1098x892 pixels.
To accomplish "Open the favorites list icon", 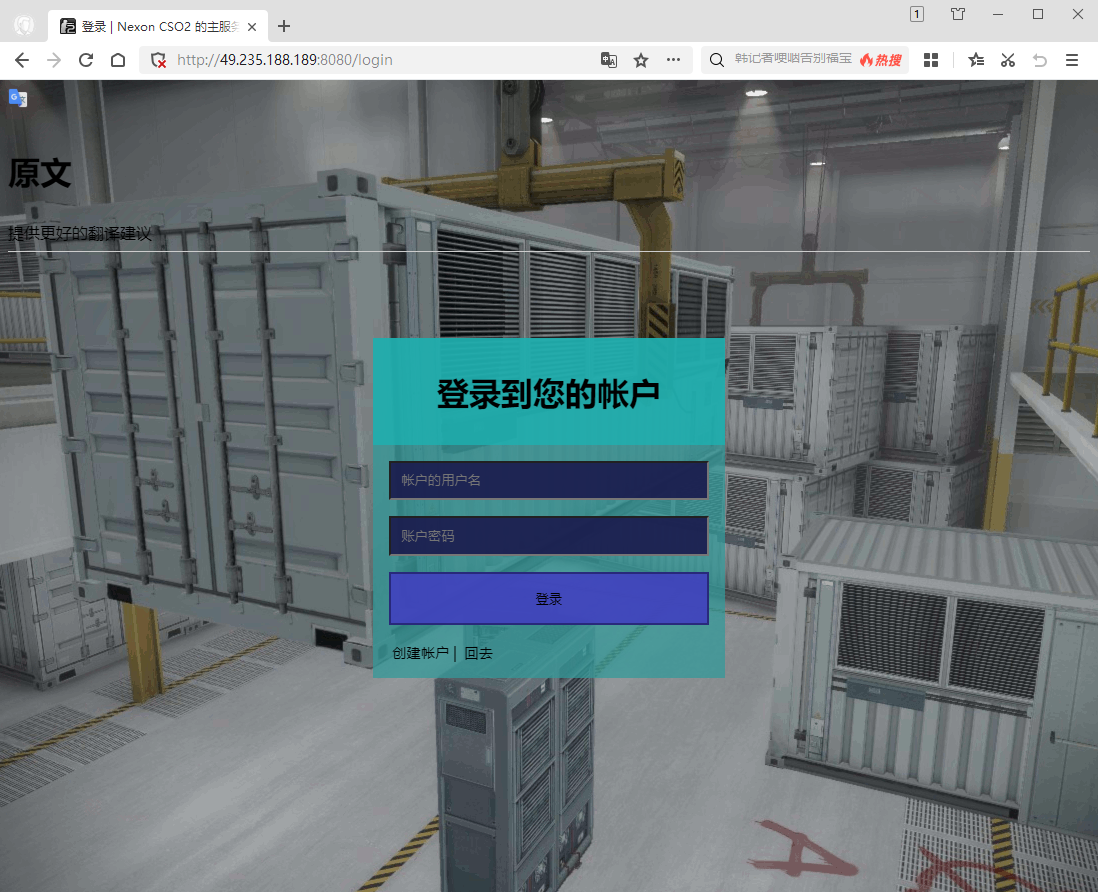I will pyautogui.click(x=975, y=60).
